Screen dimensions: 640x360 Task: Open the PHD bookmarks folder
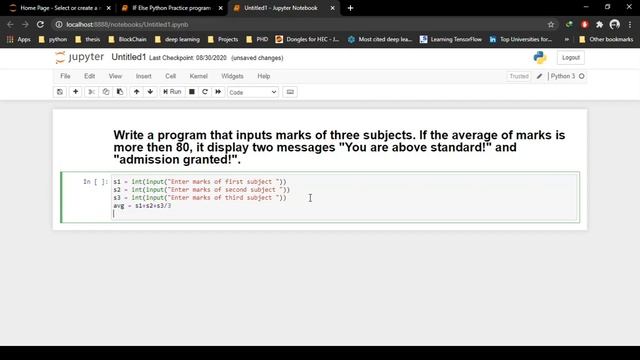pos(257,40)
